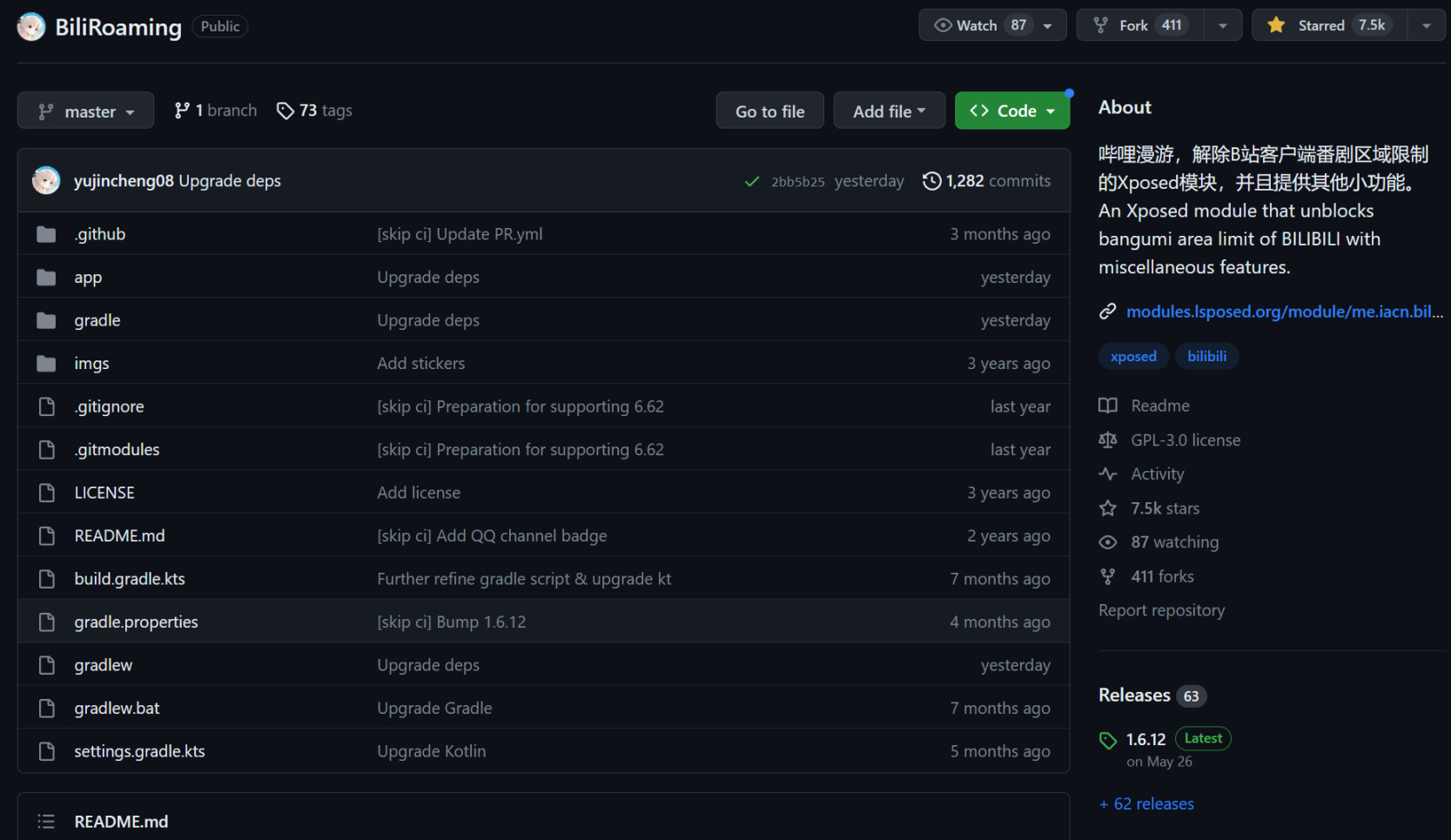1451x840 pixels.
Task: Click the README outline list icon
Action: 46,822
